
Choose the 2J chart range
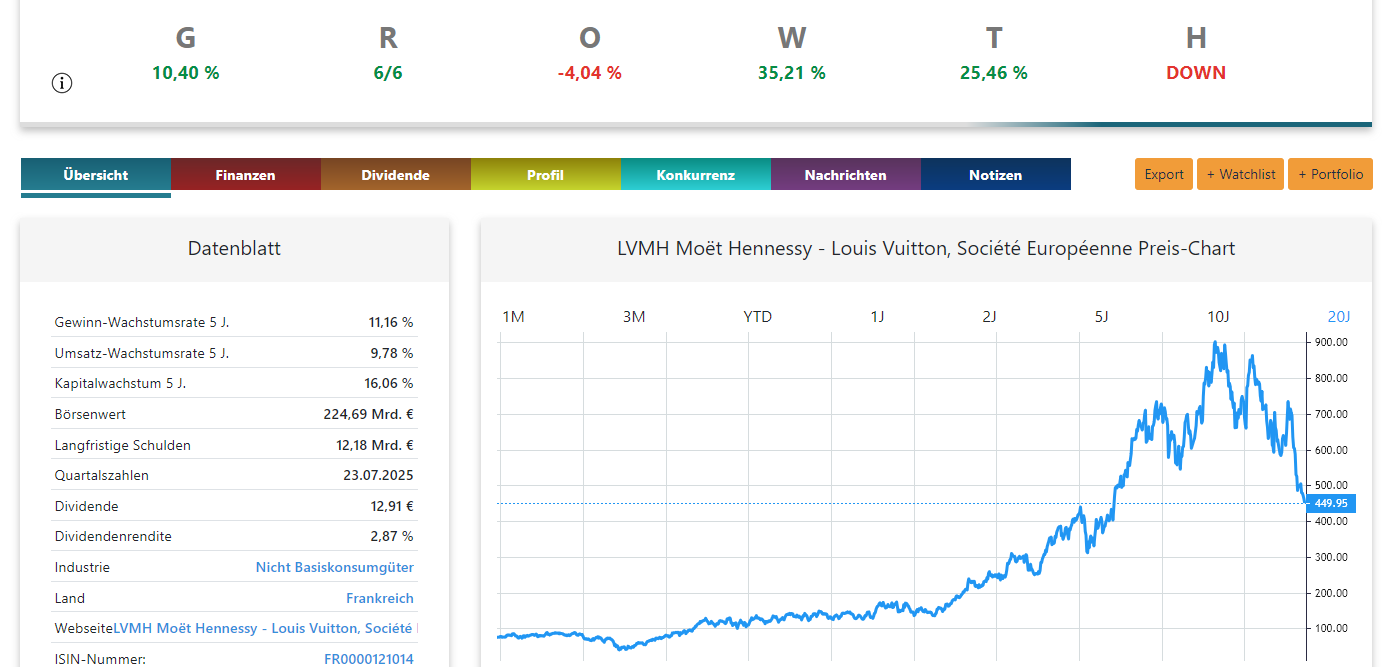click(x=989, y=317)
